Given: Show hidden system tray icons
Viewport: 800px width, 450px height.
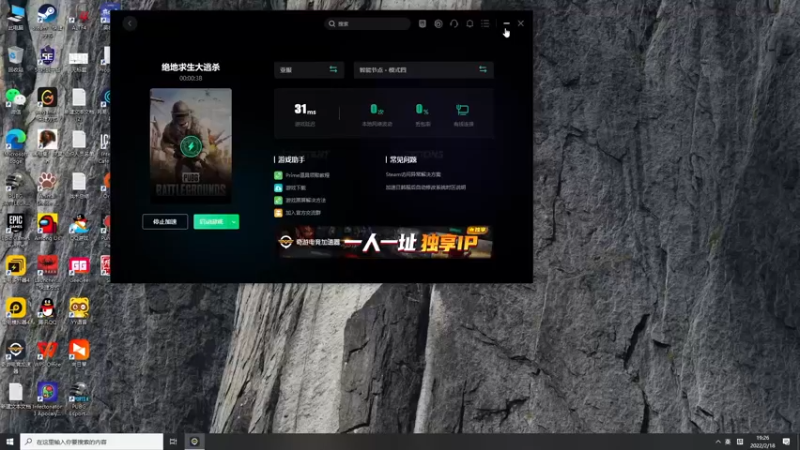Looking at the screenshot, I should (718, 442).
